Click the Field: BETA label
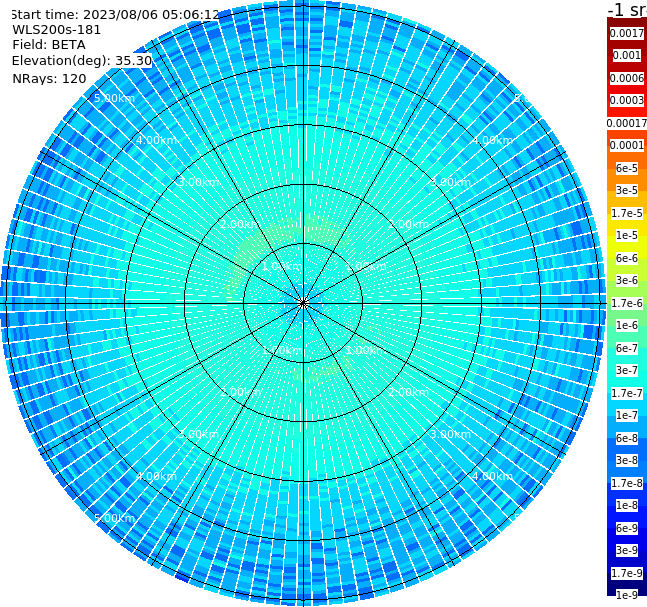 click(49, 45)
